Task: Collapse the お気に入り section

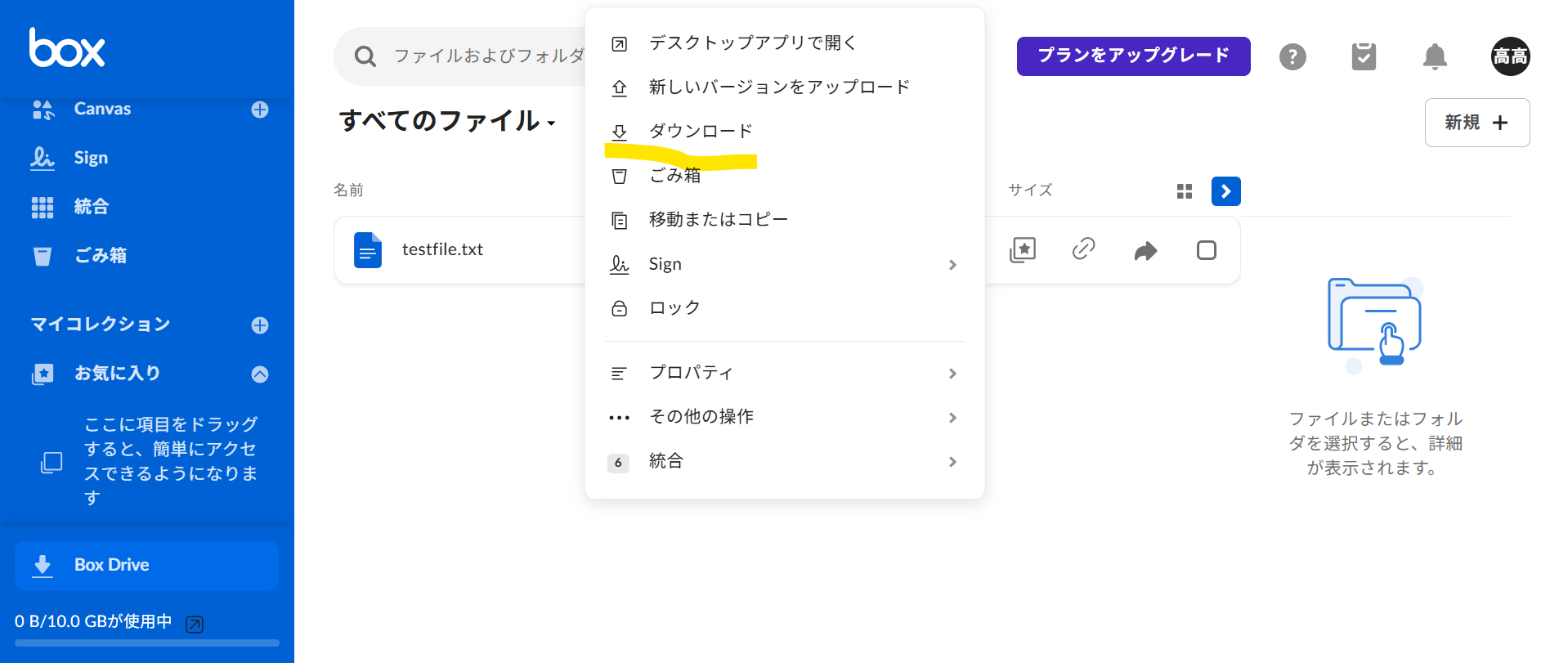Action: (x=260, y=374)
